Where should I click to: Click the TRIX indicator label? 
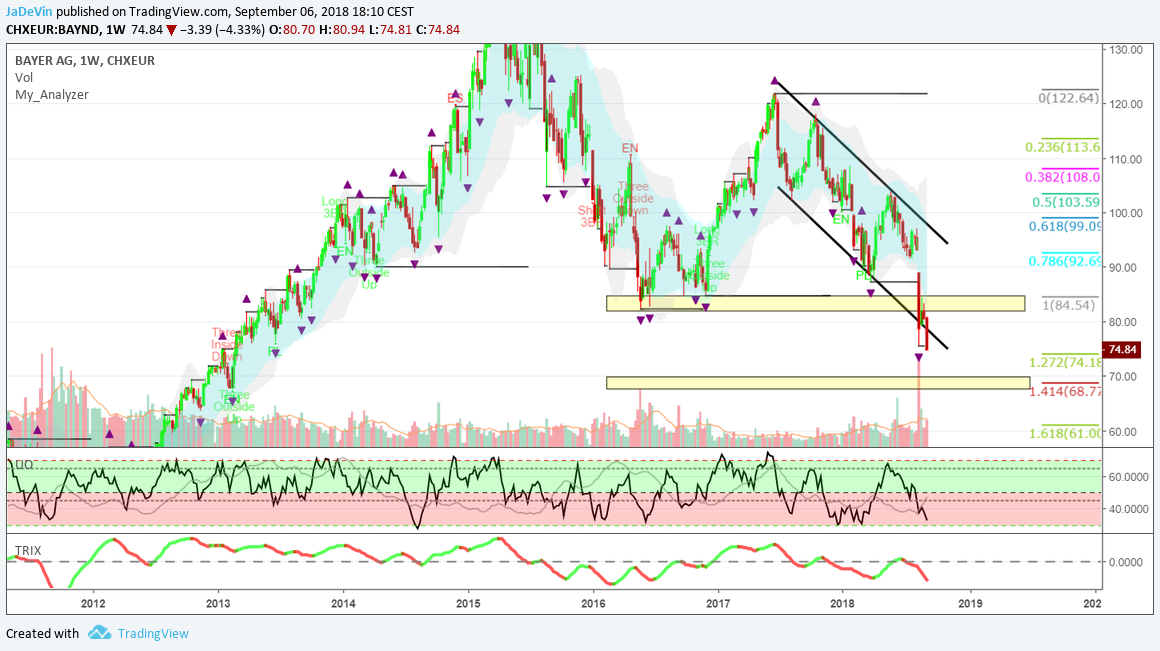click(x=28, y=550)
